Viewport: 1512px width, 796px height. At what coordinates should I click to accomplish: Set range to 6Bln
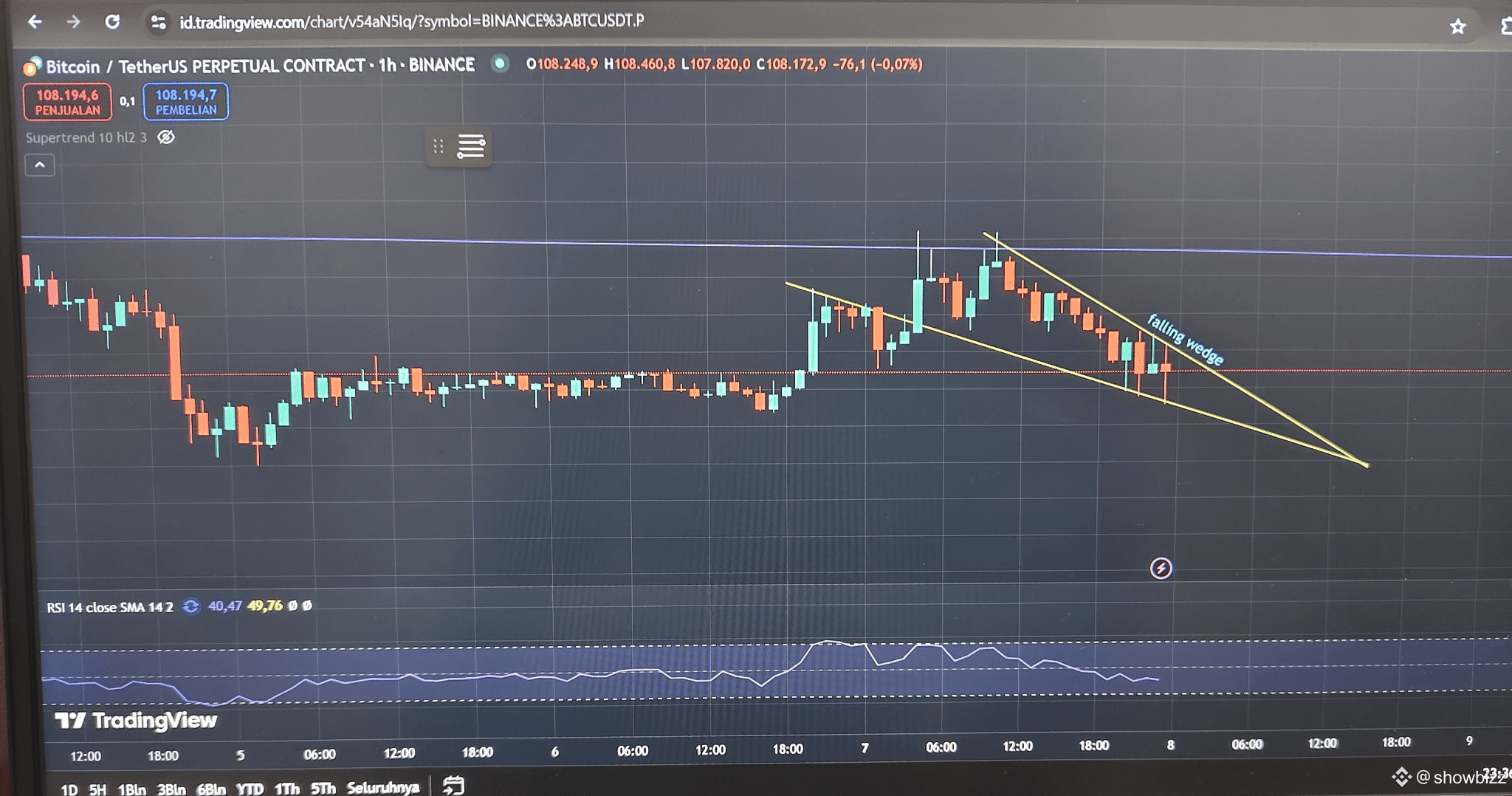(211, 789)
